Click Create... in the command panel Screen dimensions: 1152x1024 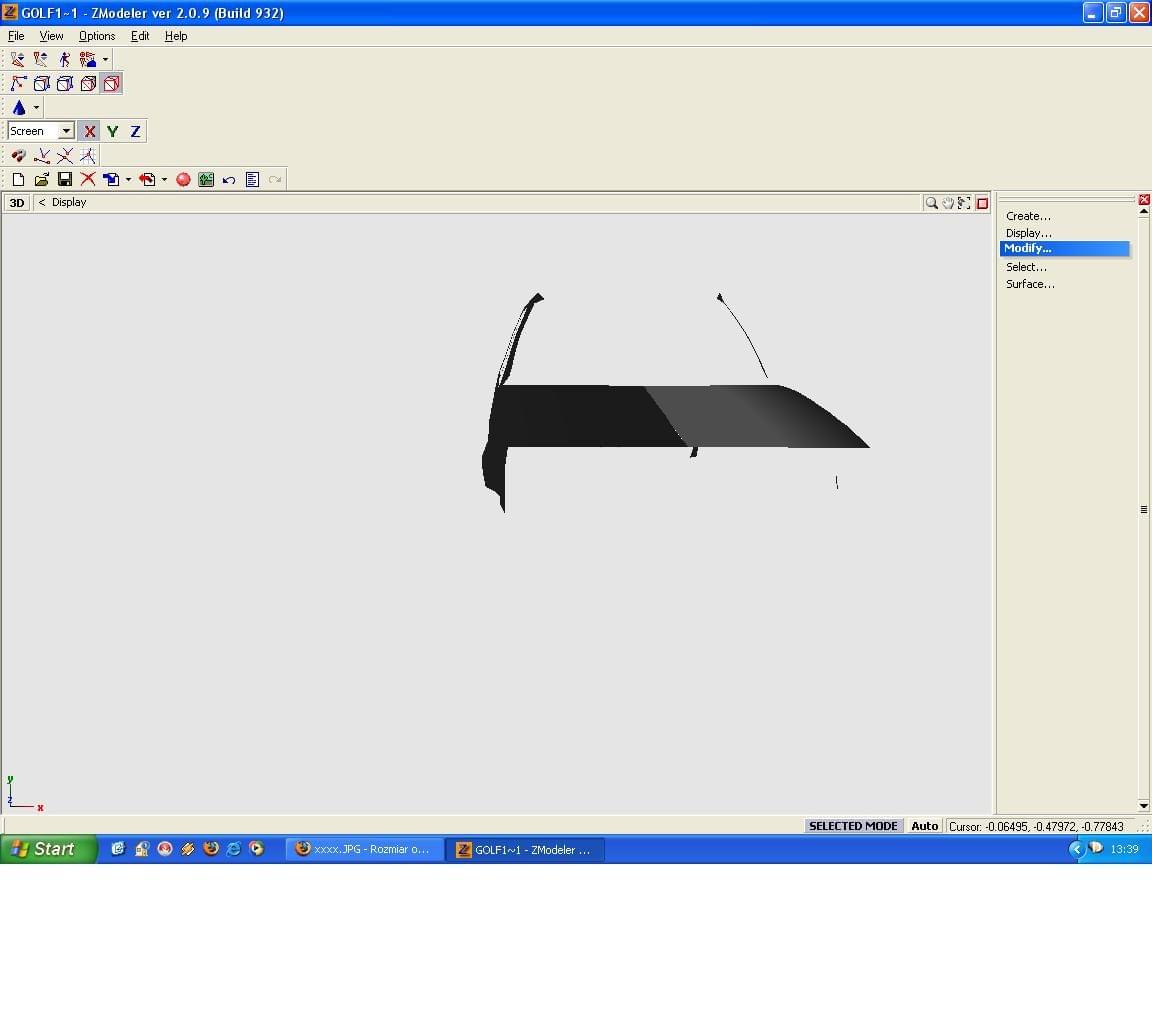coord(1028,216)
